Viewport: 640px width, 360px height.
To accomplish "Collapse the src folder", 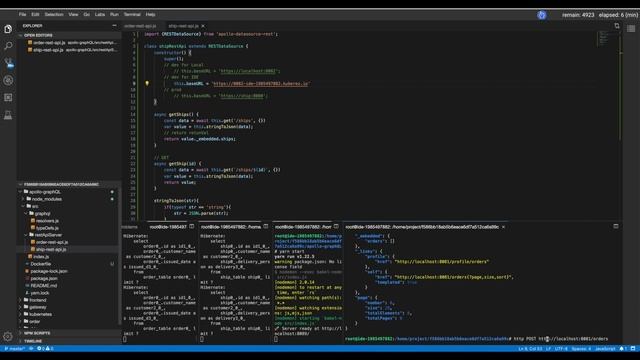I will point(35,206).
